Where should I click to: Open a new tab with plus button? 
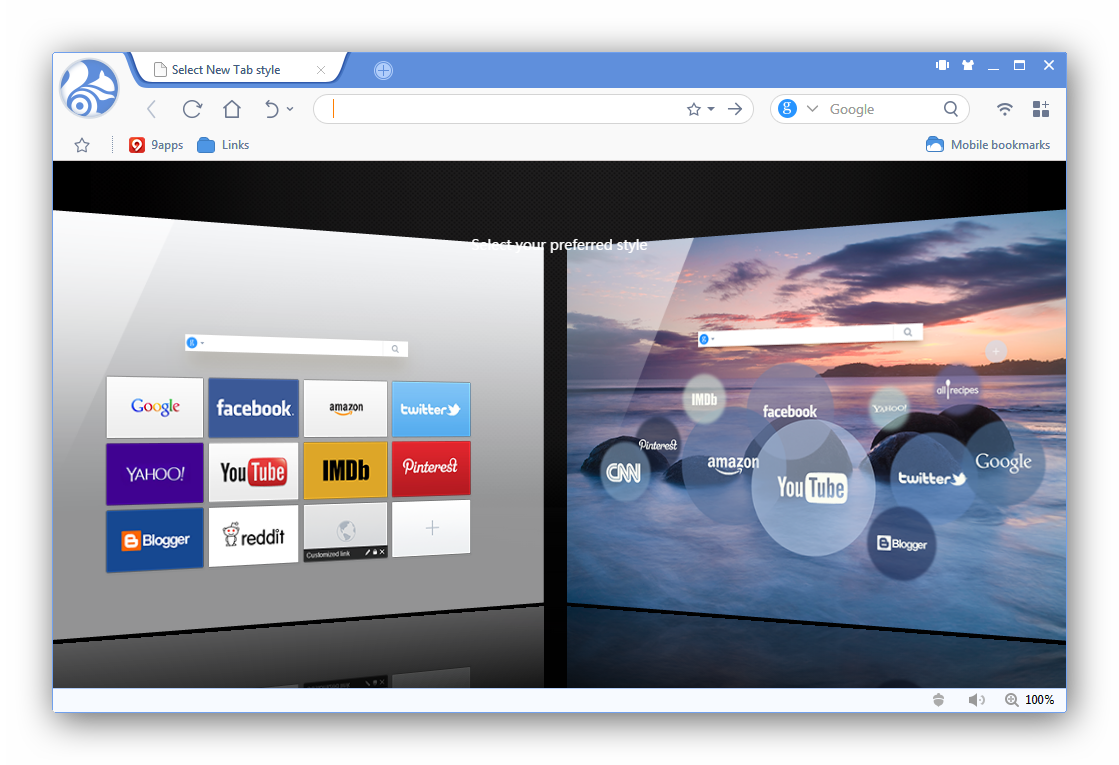383,71
